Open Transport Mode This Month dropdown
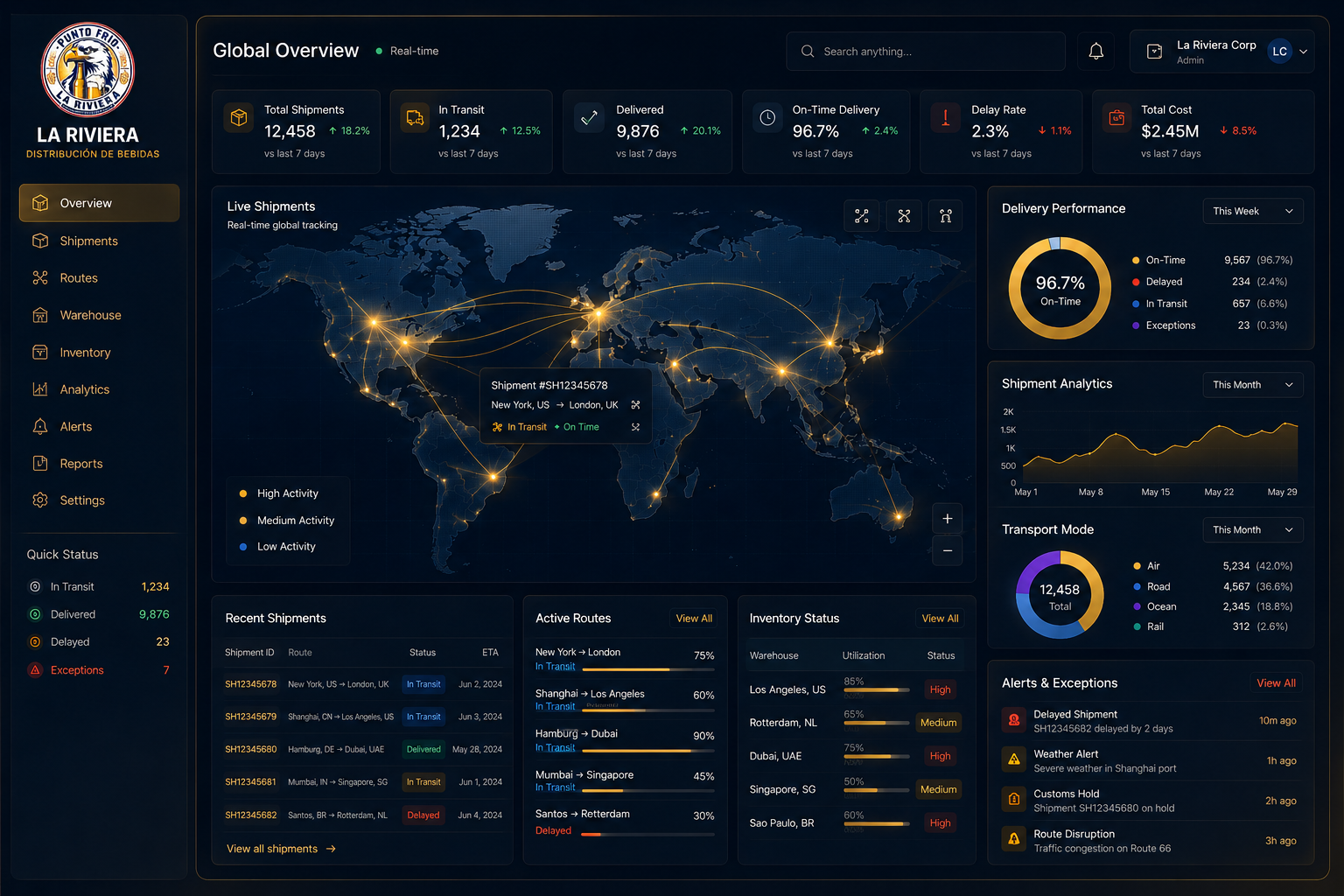 (1252, 530)
